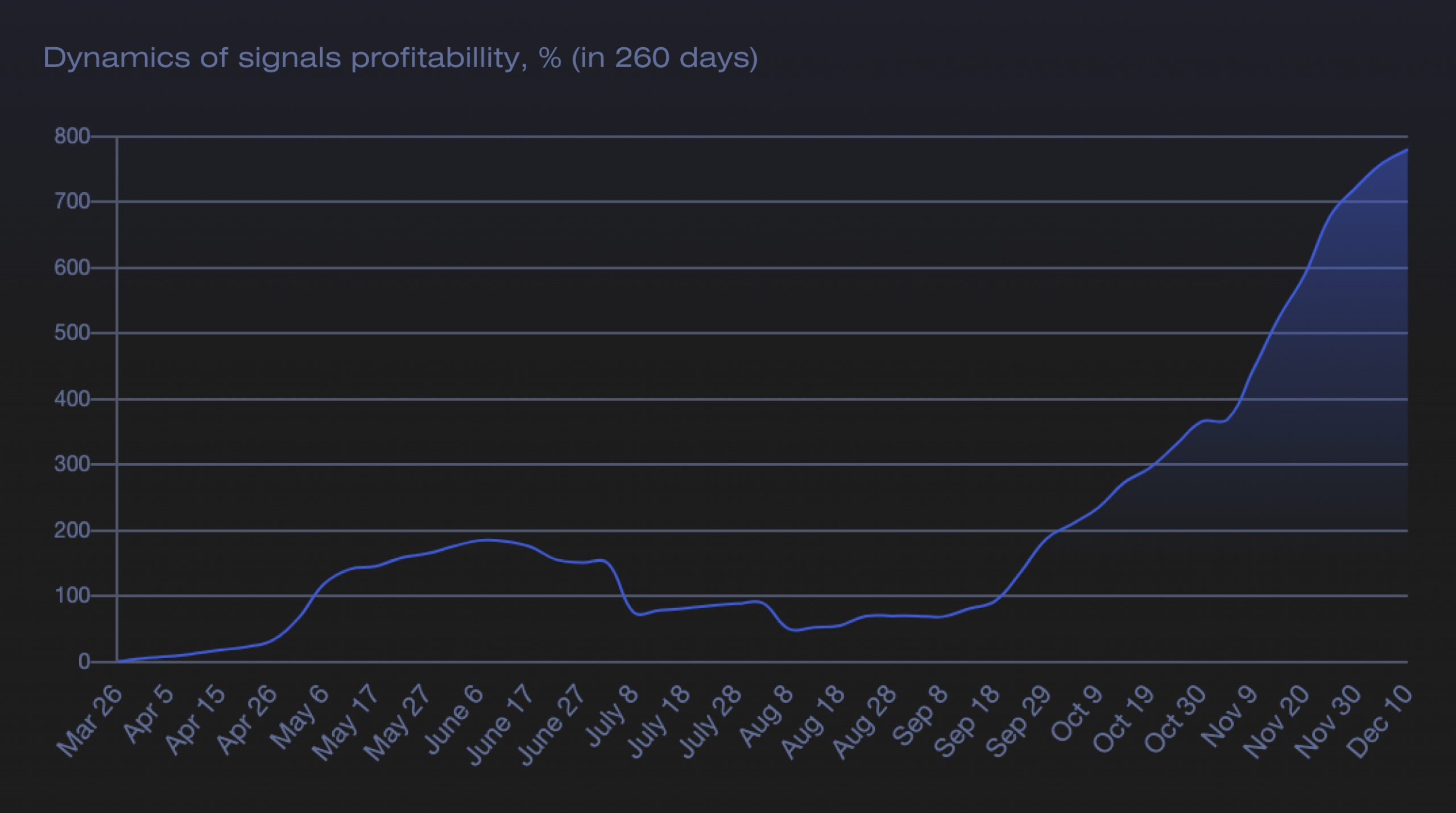Click the x-axis label Aug 28
This screenshot has height=813, width=1456.
tap(864, 721)
